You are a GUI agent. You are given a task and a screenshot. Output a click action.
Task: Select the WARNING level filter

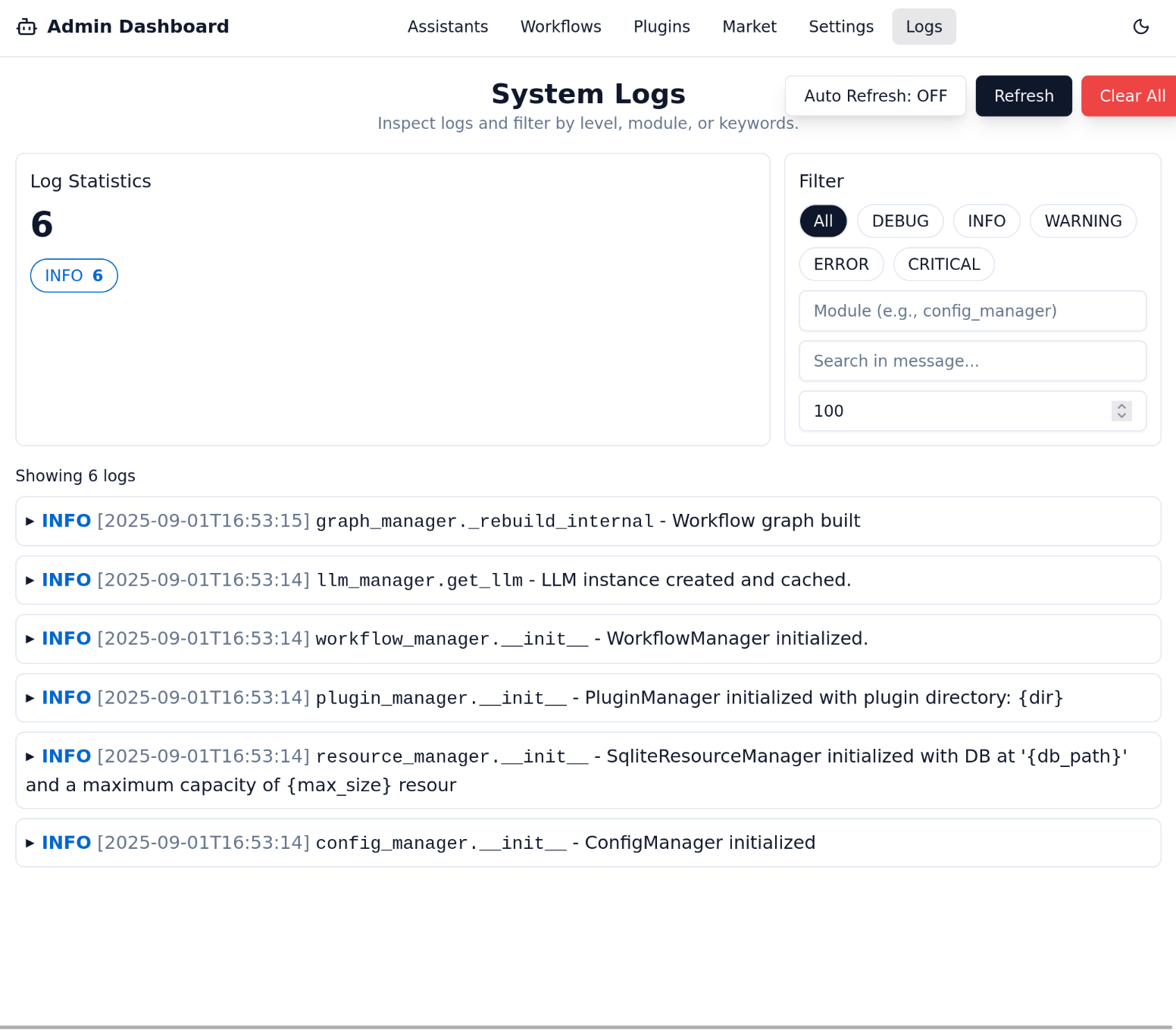[x=1082, y=221]
